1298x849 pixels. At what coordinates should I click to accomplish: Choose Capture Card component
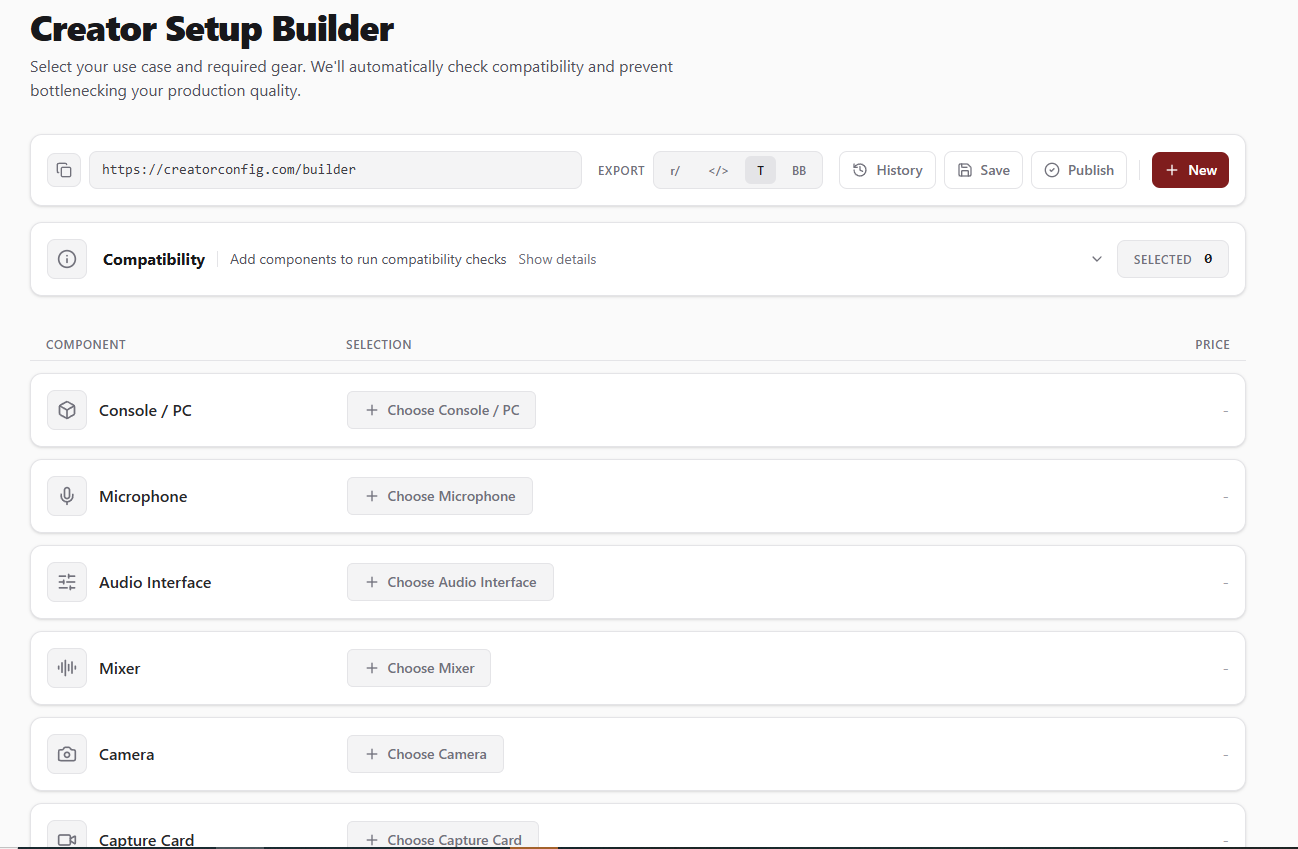point(443,838)
